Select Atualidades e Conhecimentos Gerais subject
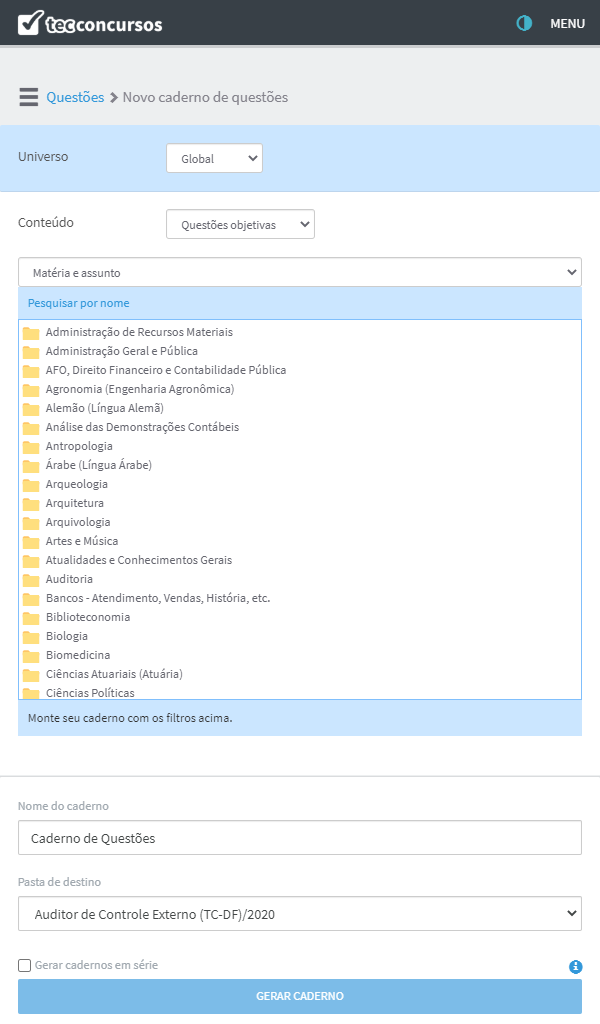 [x=138, y=559]
